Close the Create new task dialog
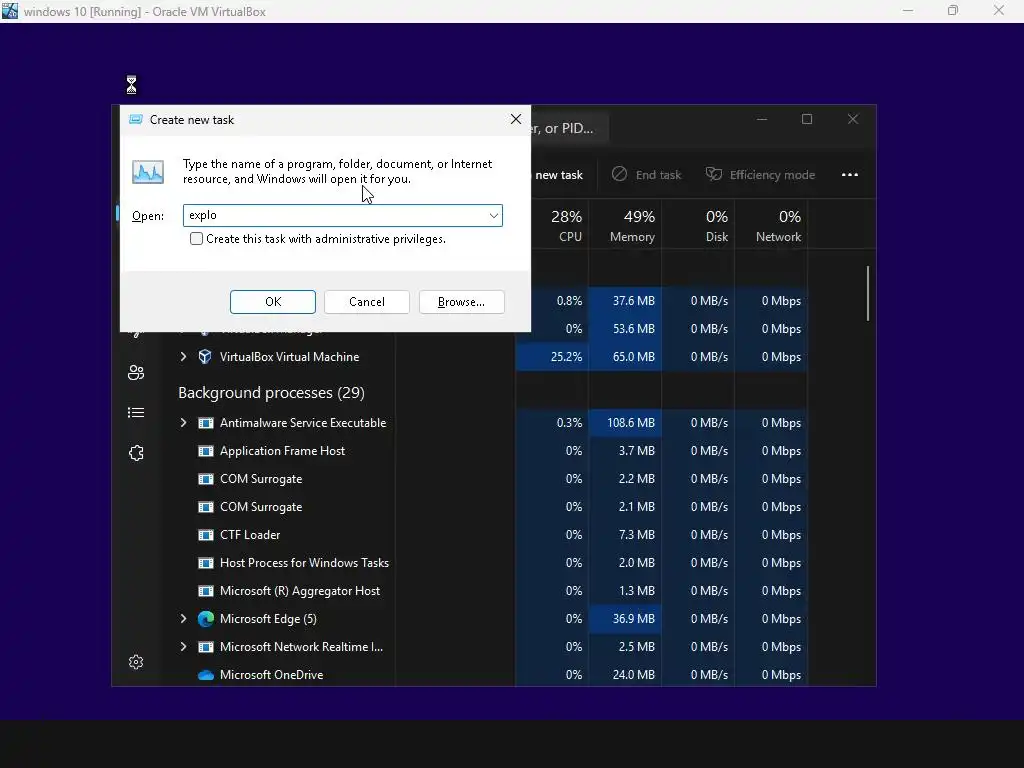 click(516, 120)
